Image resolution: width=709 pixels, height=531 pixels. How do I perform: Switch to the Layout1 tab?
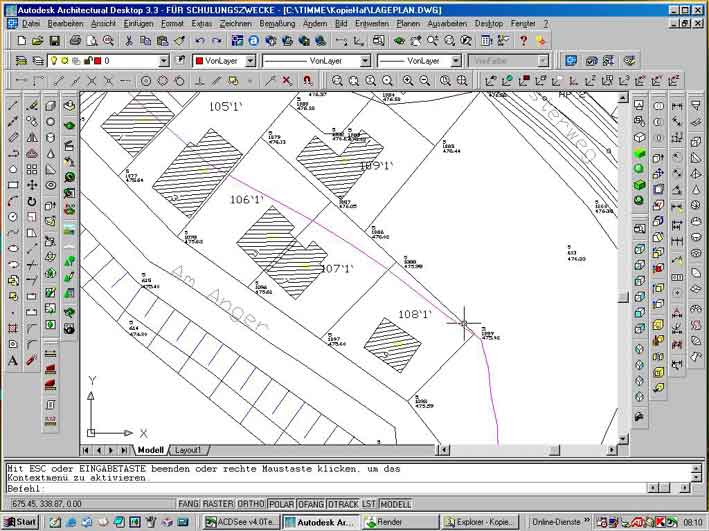[x=188, y=450]
